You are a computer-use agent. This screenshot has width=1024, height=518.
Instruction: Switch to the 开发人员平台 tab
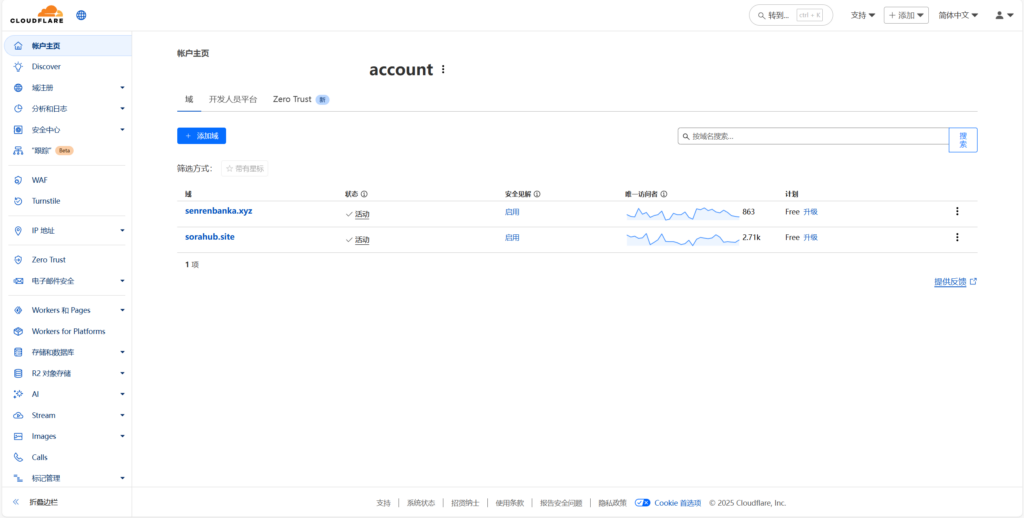tap(233, 99)
